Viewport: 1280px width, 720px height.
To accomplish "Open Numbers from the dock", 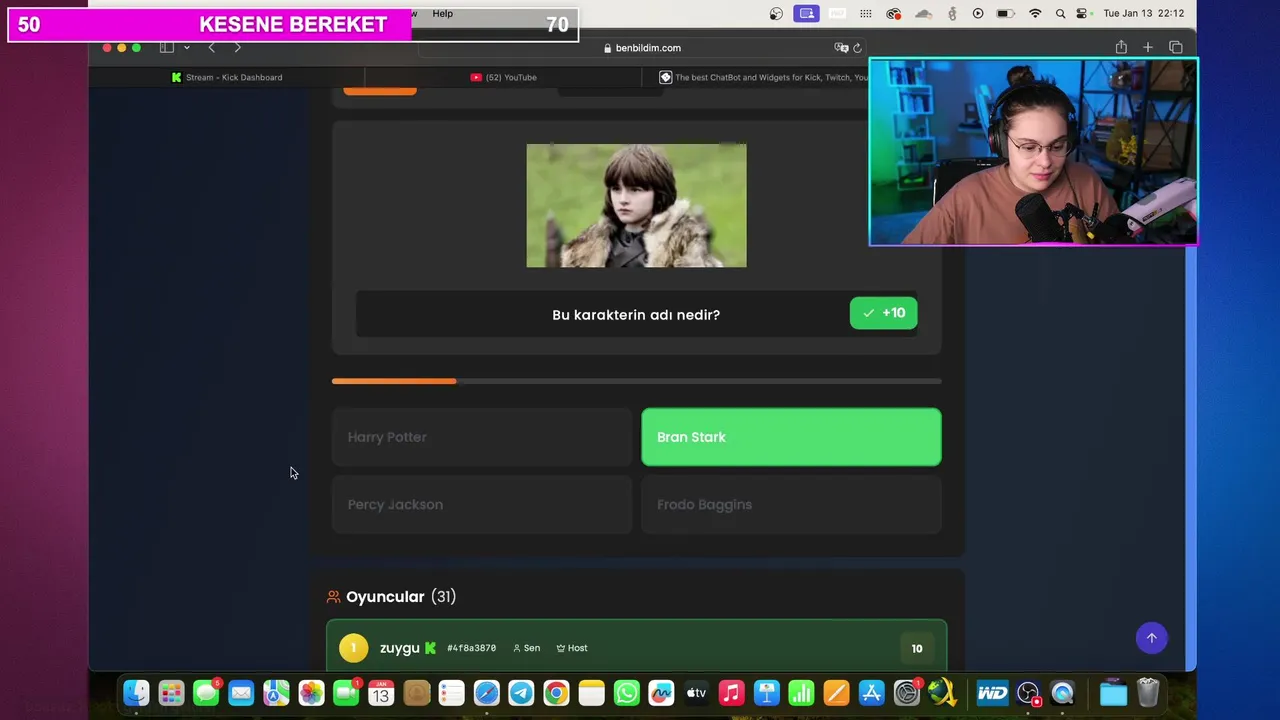I will click(x=801, y=693).
